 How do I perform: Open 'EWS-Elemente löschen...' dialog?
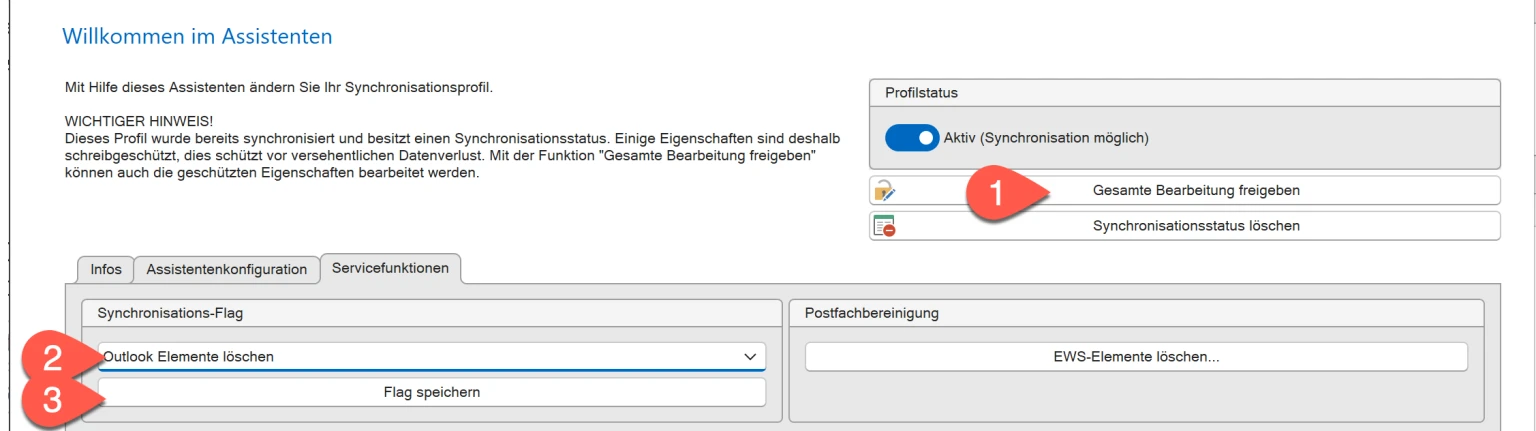click(x=1136, y=357)
